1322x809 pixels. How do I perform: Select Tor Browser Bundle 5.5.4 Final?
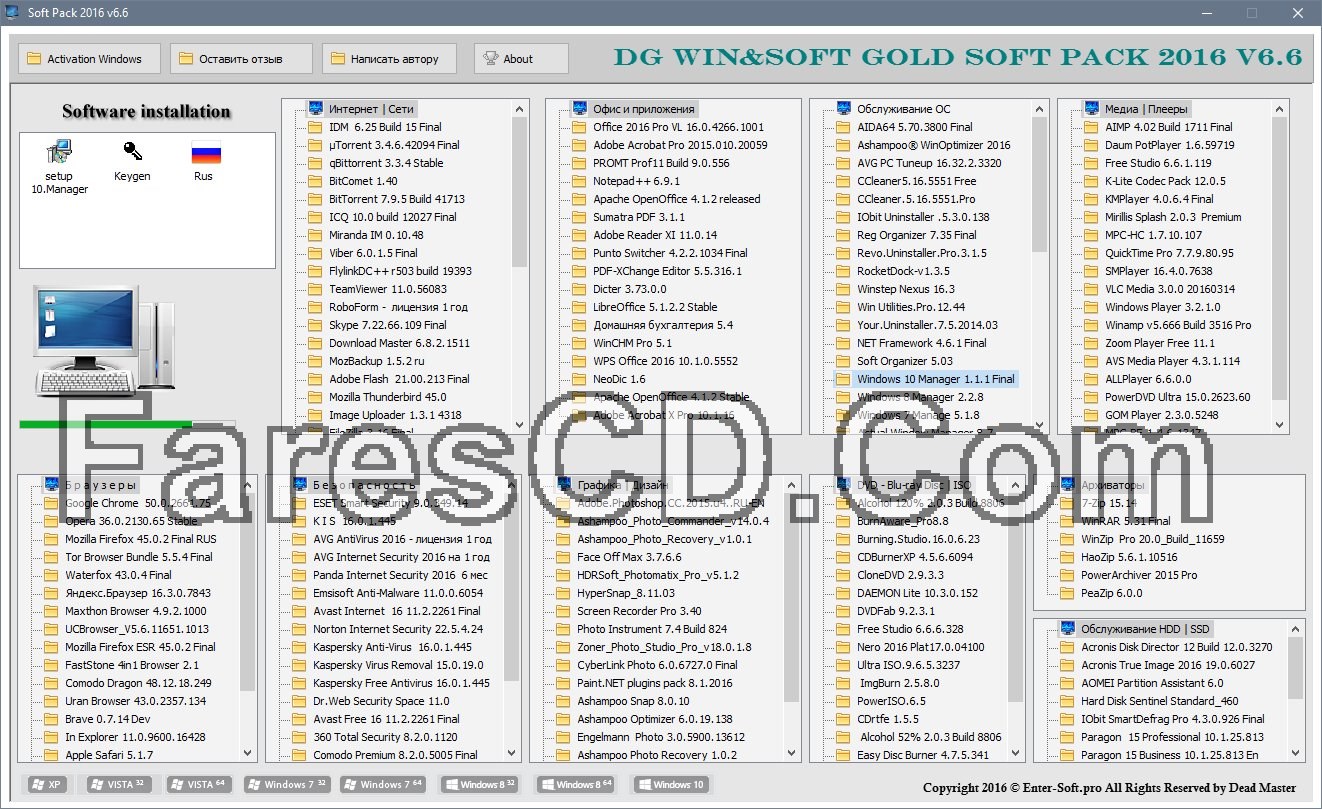pyautogui.click(x=139, y=557)
